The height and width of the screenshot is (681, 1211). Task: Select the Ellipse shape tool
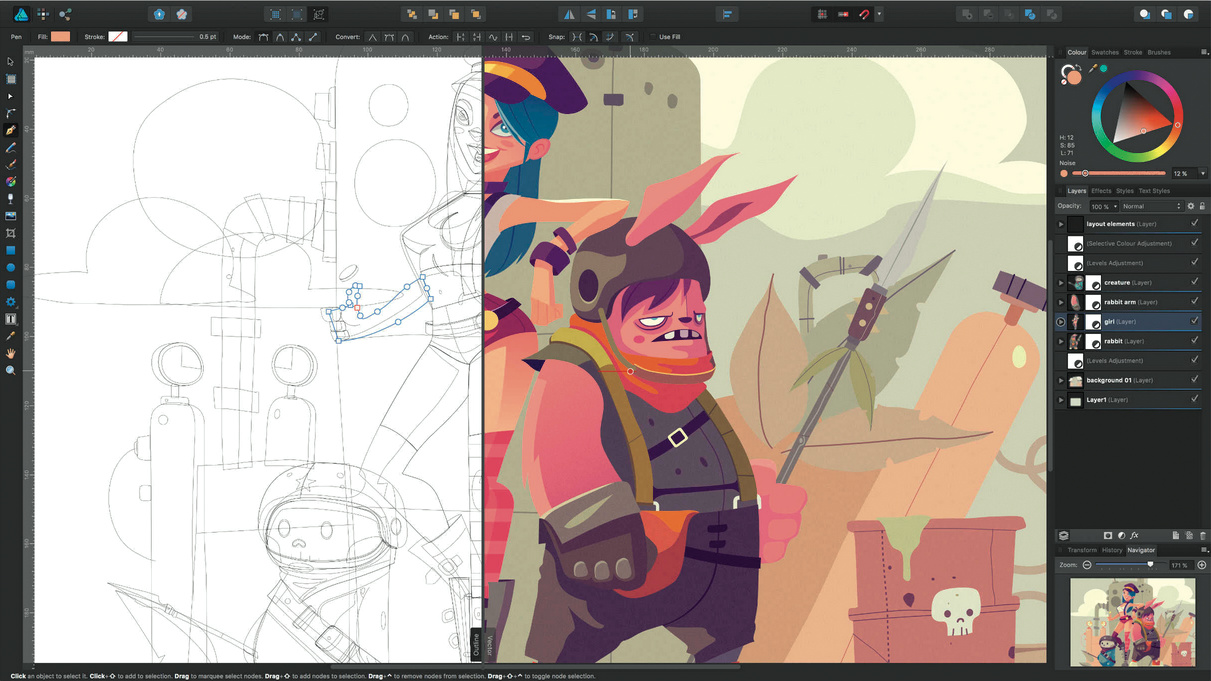11,267
